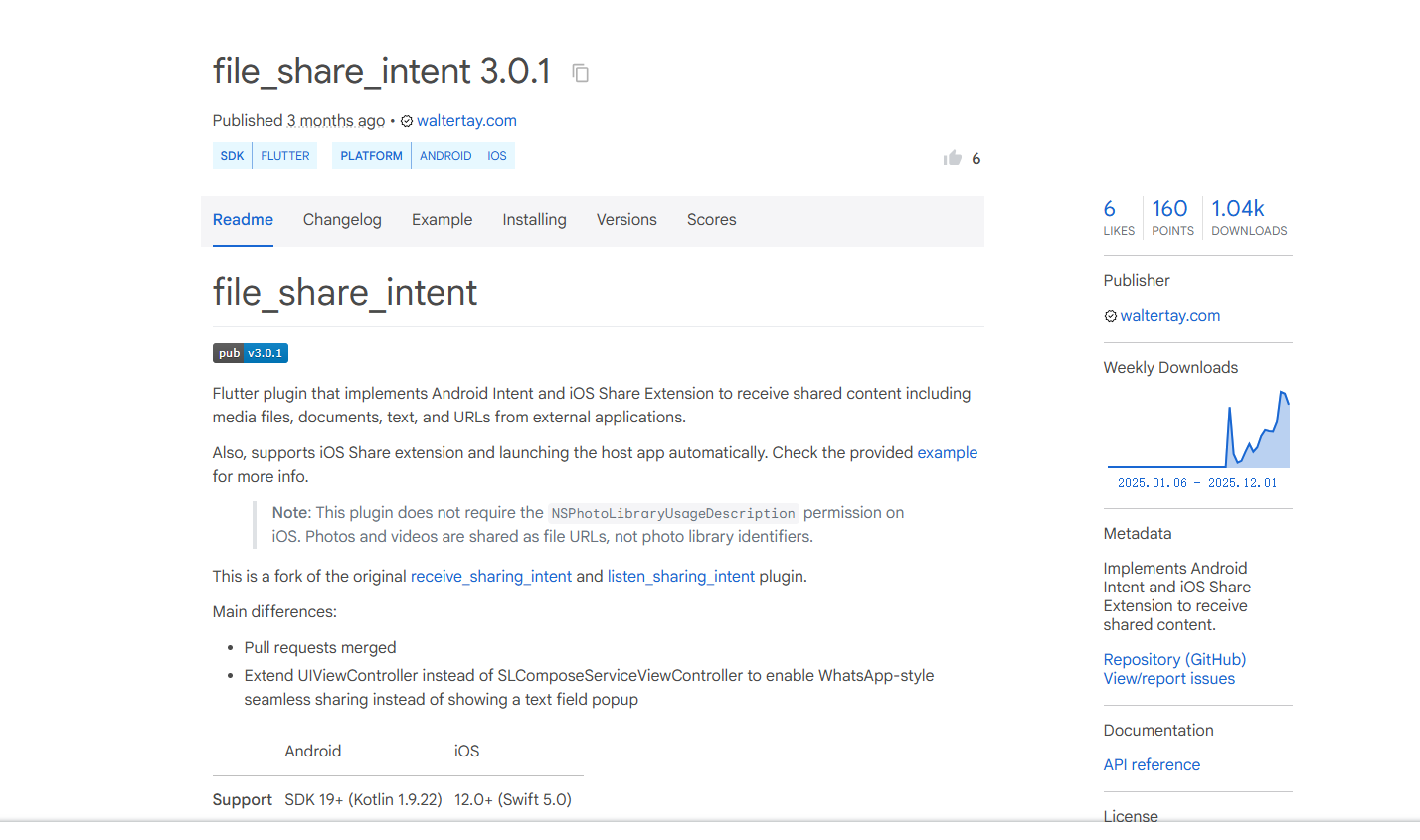Switch to the Example tab

click(442, 220)
